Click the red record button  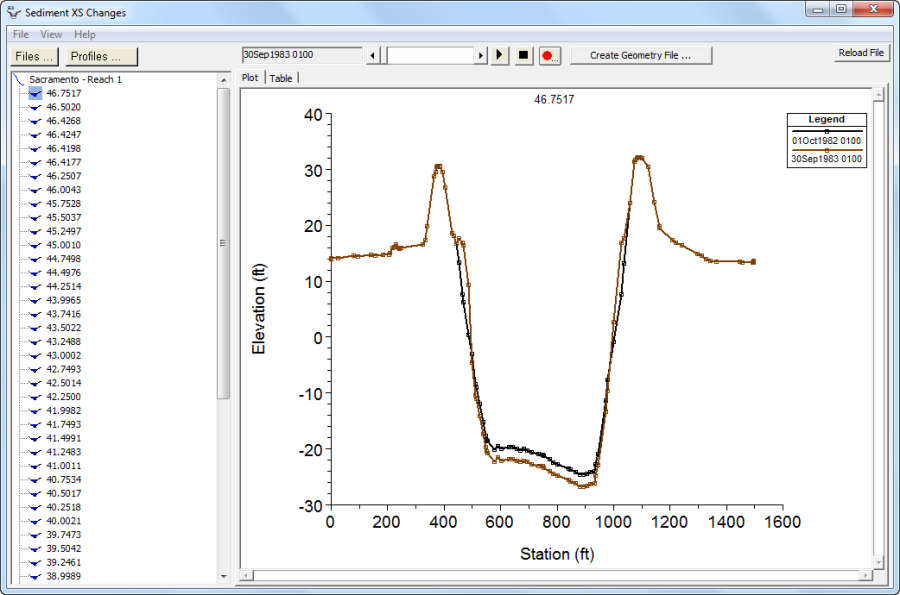pos(550,55)
